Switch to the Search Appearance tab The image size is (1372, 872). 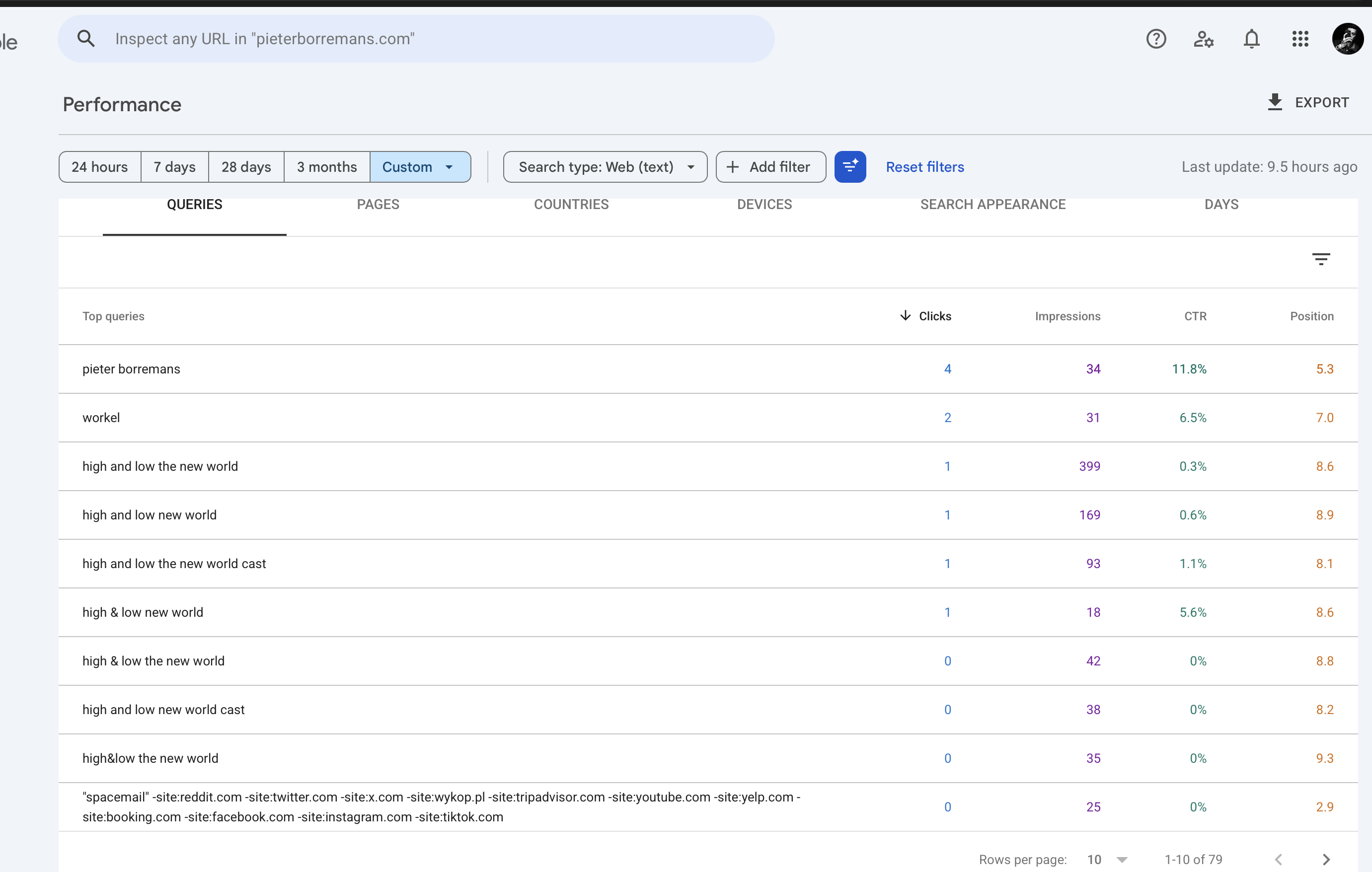coord(993,205)
